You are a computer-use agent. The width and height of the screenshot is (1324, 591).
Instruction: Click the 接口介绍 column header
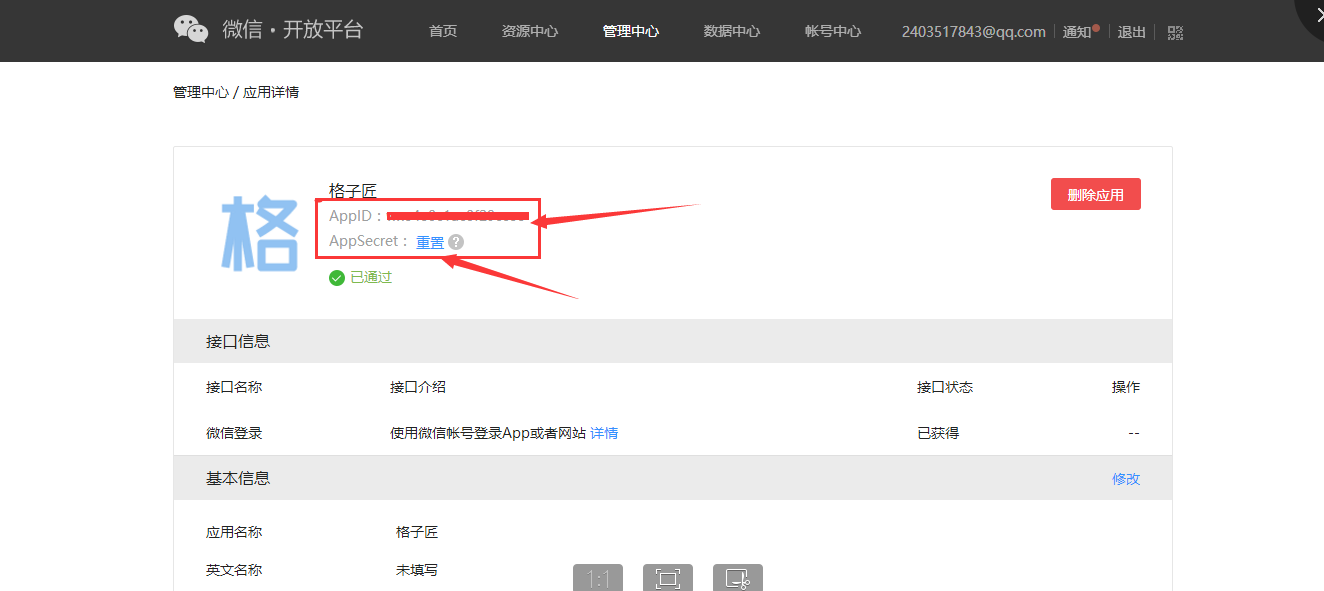418,387
